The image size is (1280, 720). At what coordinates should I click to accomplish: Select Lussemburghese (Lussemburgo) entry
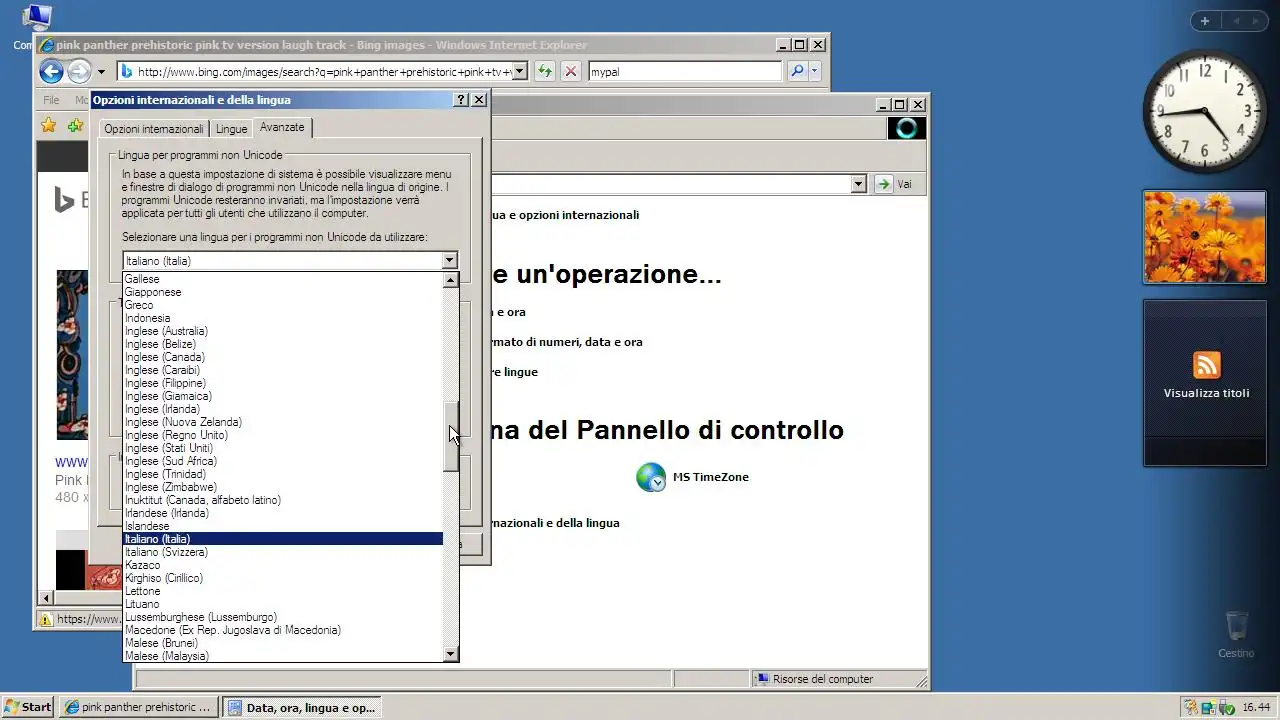(x=283, y=617)
